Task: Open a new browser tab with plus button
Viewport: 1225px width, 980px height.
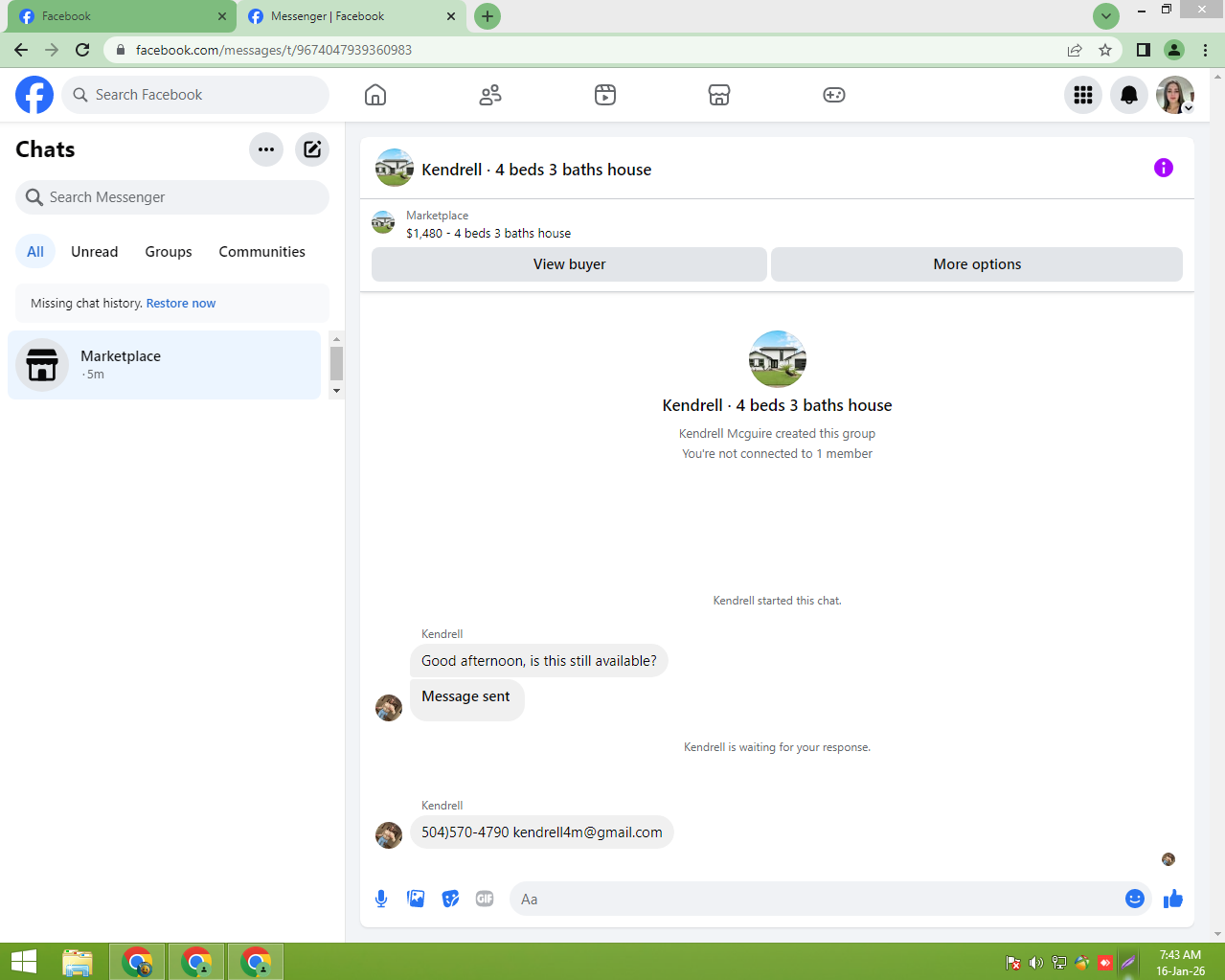Action: pyautogui.click(x=488, y=16)
